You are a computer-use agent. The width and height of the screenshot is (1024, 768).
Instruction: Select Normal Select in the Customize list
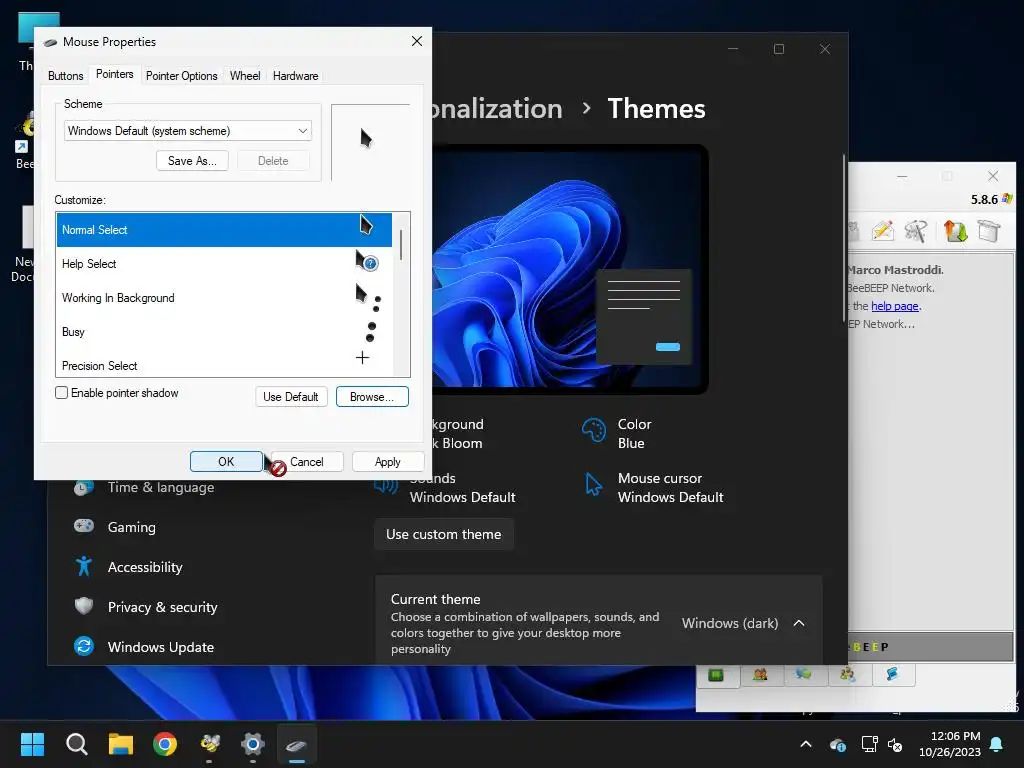(224, 230)
